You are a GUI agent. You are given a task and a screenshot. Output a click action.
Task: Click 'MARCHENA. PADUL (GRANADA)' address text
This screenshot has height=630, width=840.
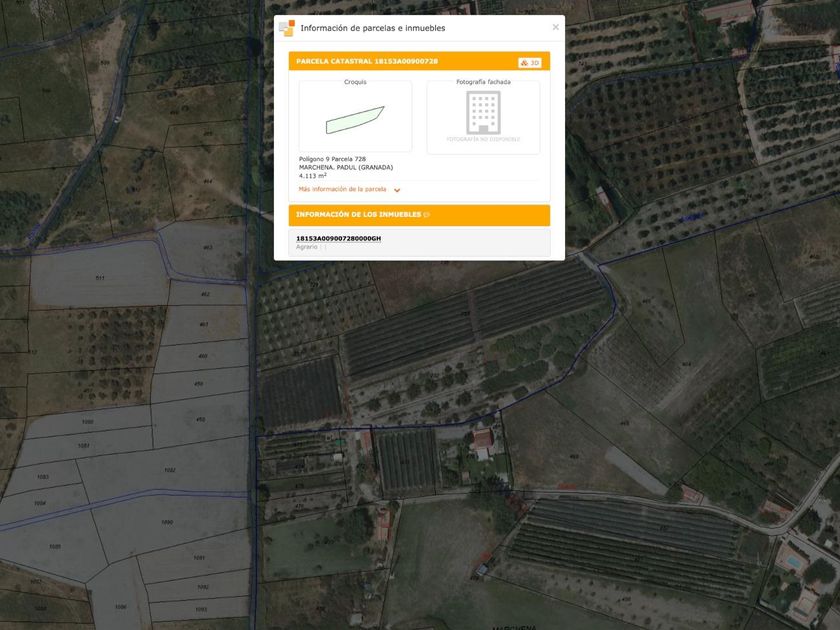click(346, 167)
